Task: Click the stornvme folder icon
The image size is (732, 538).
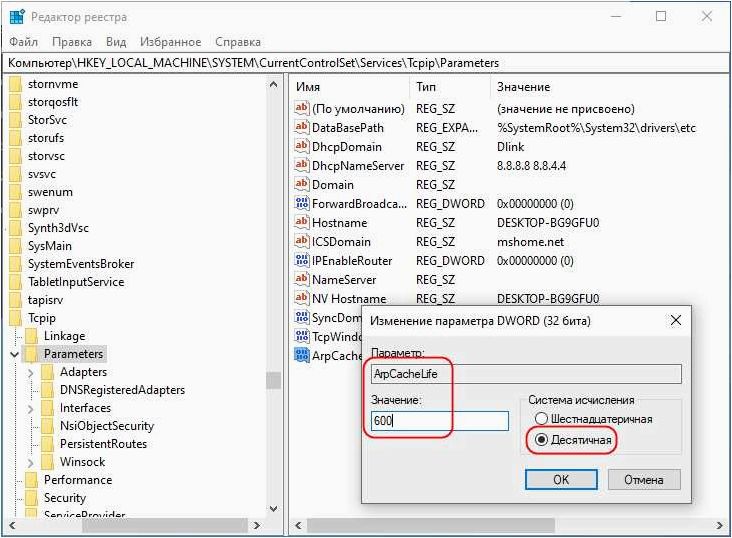Action: 15,85
